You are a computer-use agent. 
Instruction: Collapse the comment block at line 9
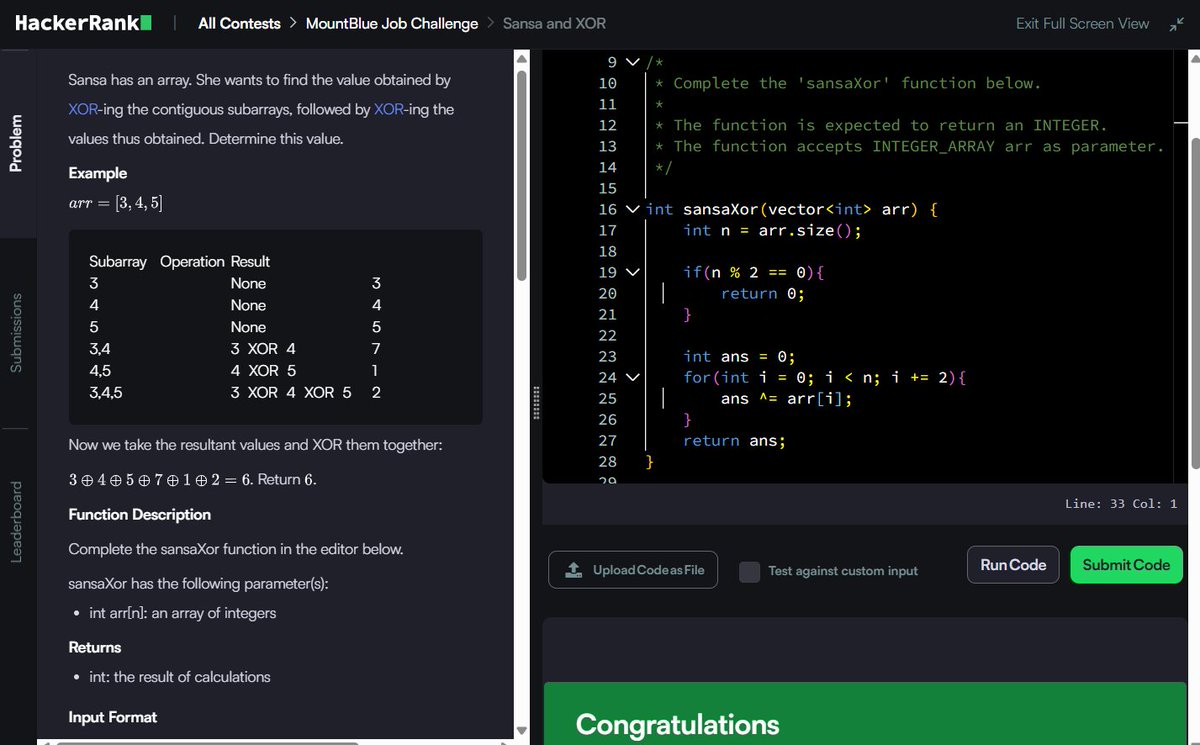631,62
